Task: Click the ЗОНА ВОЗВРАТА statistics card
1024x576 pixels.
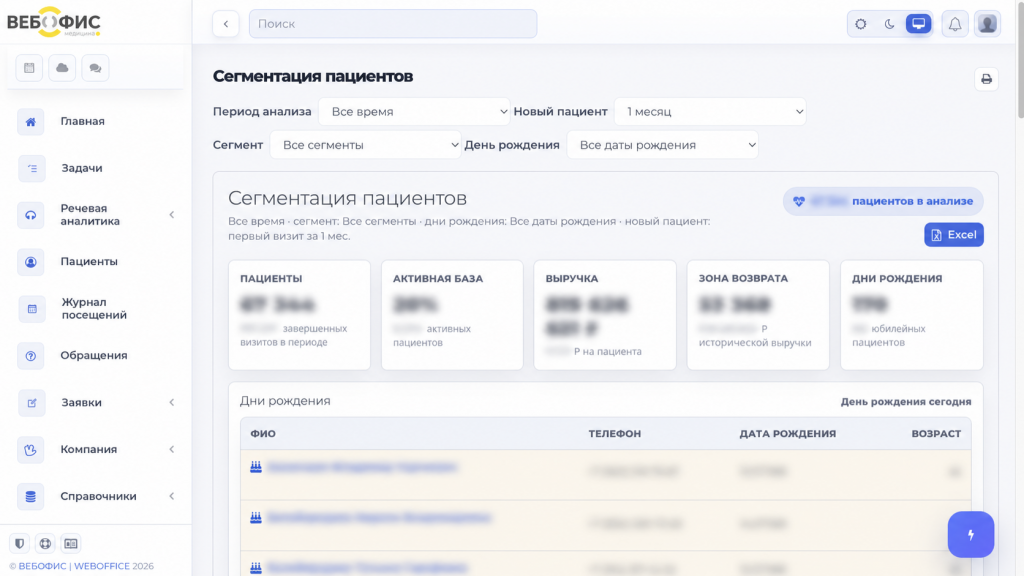Action: 758,315
